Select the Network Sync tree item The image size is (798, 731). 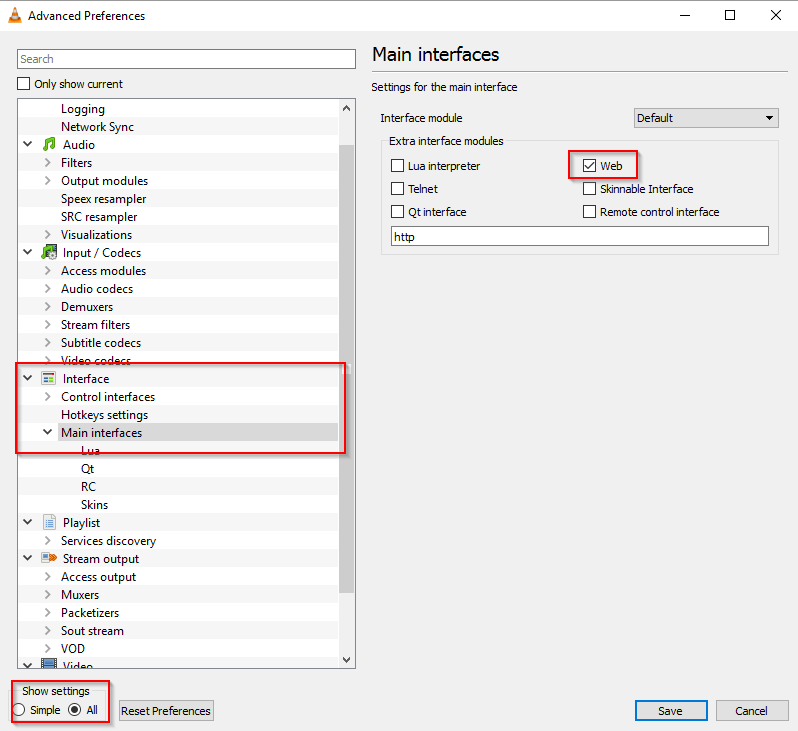coord(97,127)
